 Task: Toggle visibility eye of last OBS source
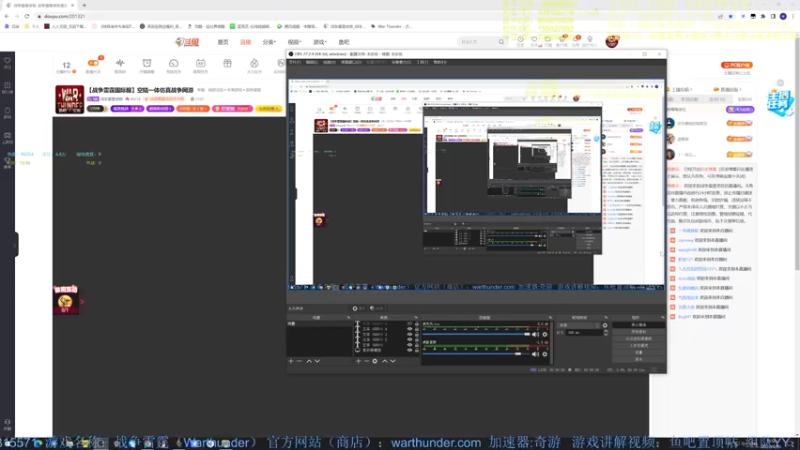coord(409,351)
